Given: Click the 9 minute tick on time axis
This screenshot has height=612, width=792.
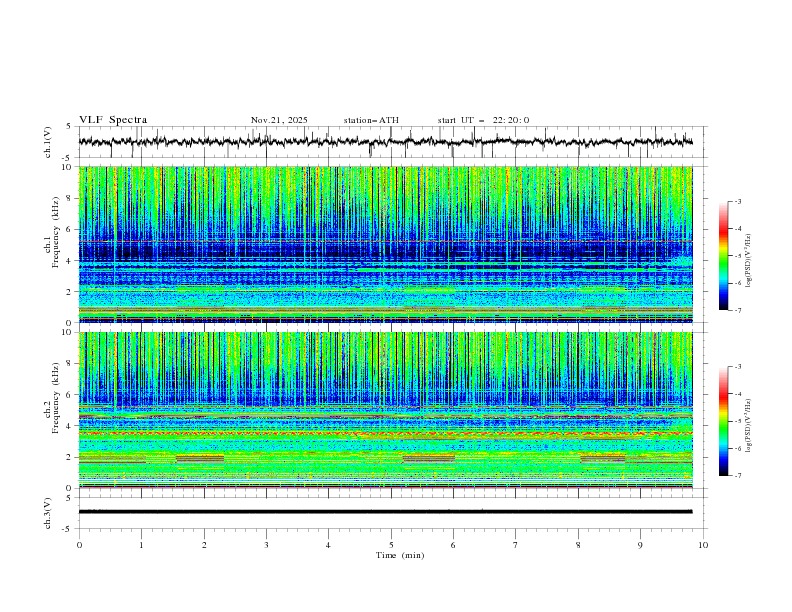Looking at the screenshot, I should 640,545.
